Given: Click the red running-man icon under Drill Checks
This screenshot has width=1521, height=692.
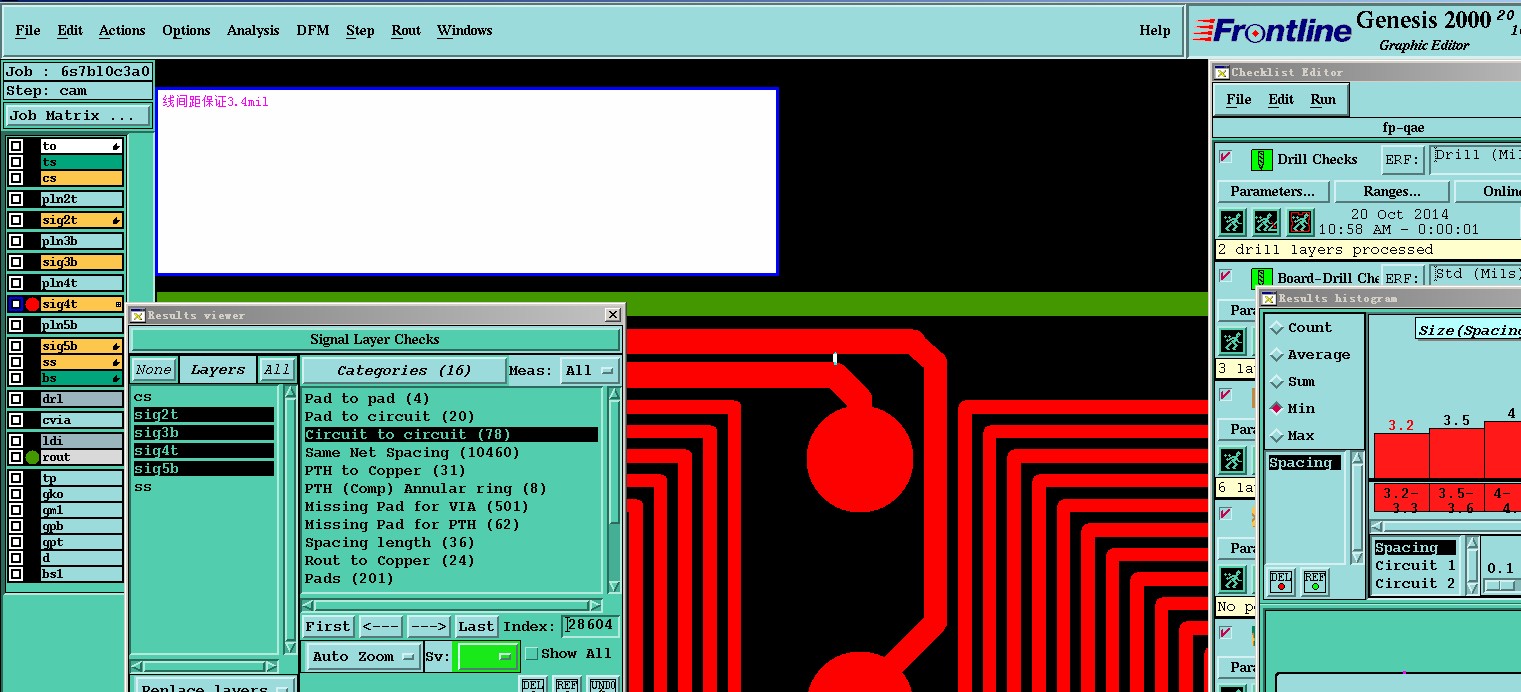Looking at the screenshot, I should (1299, 222).
